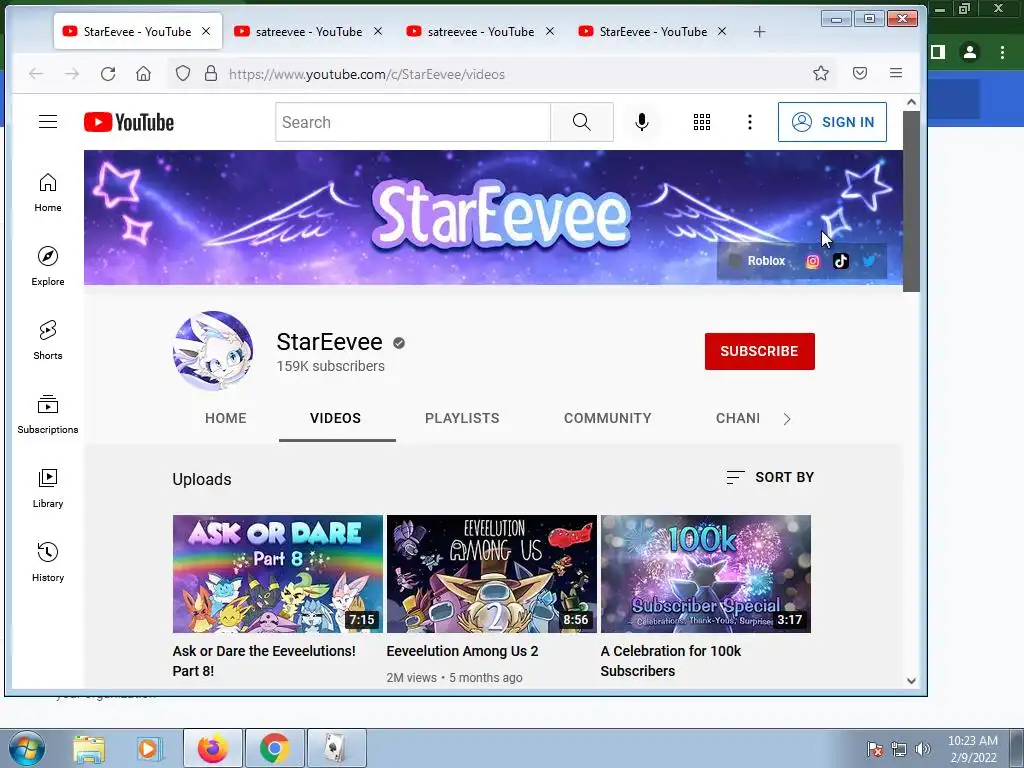Open Windows Media Player from taskbar
Viewport: 1024px width, 768px height.
point(148,748)
